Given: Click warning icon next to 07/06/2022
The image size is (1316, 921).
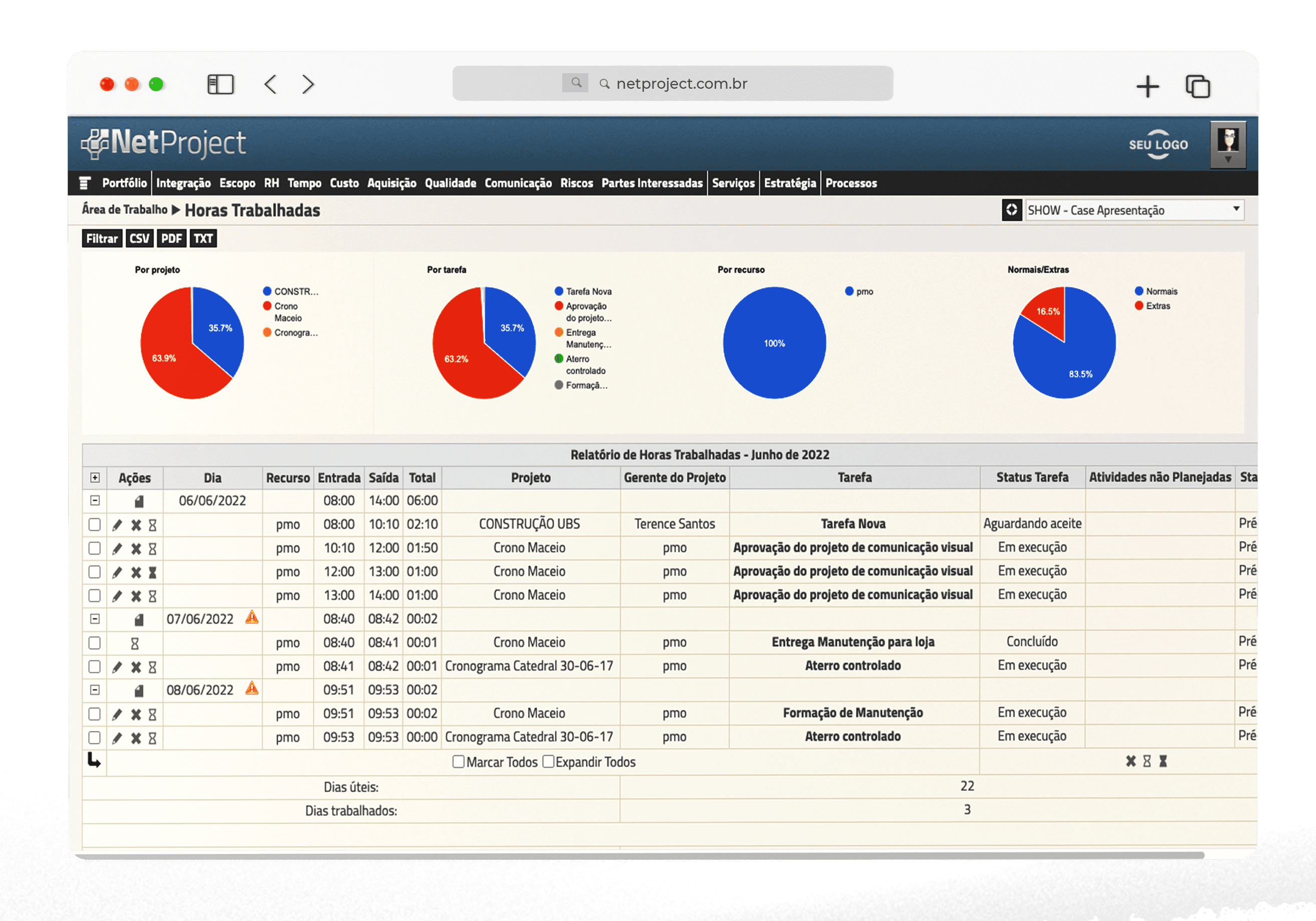Looking at the screenshot, I should (252, 618).
